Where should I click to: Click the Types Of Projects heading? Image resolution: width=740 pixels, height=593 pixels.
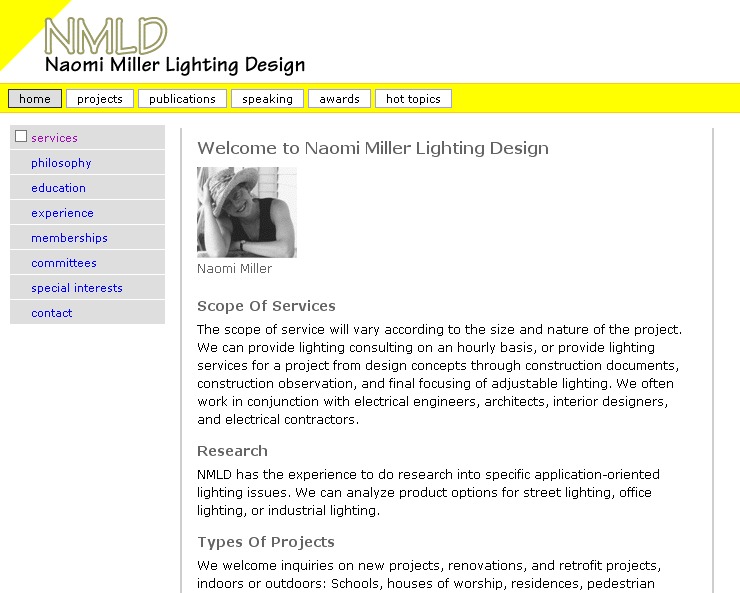tap(266, 542)
